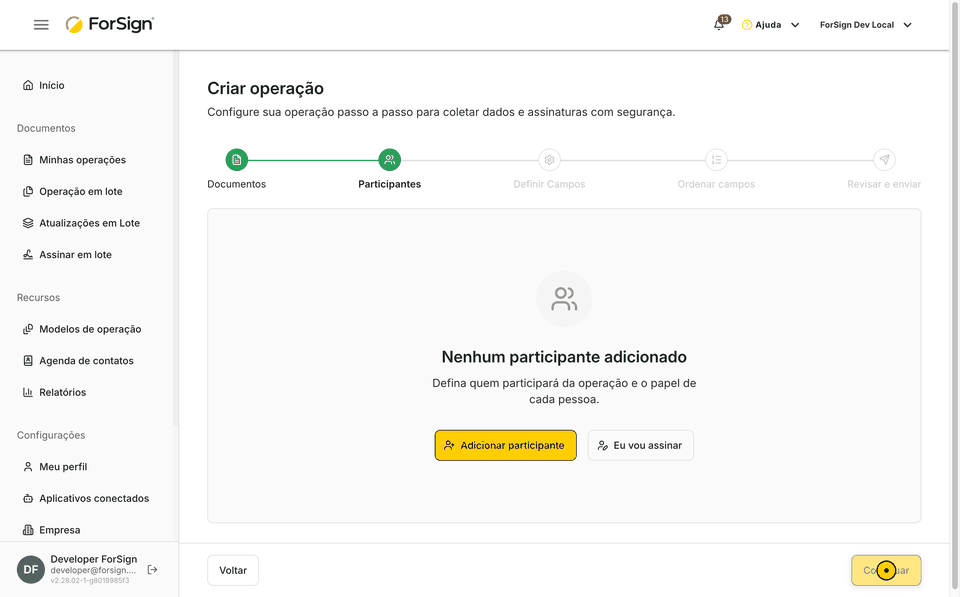
Task: Click the Revisar e enviar paper-plane icon
Action: click(x=884, y=160)
